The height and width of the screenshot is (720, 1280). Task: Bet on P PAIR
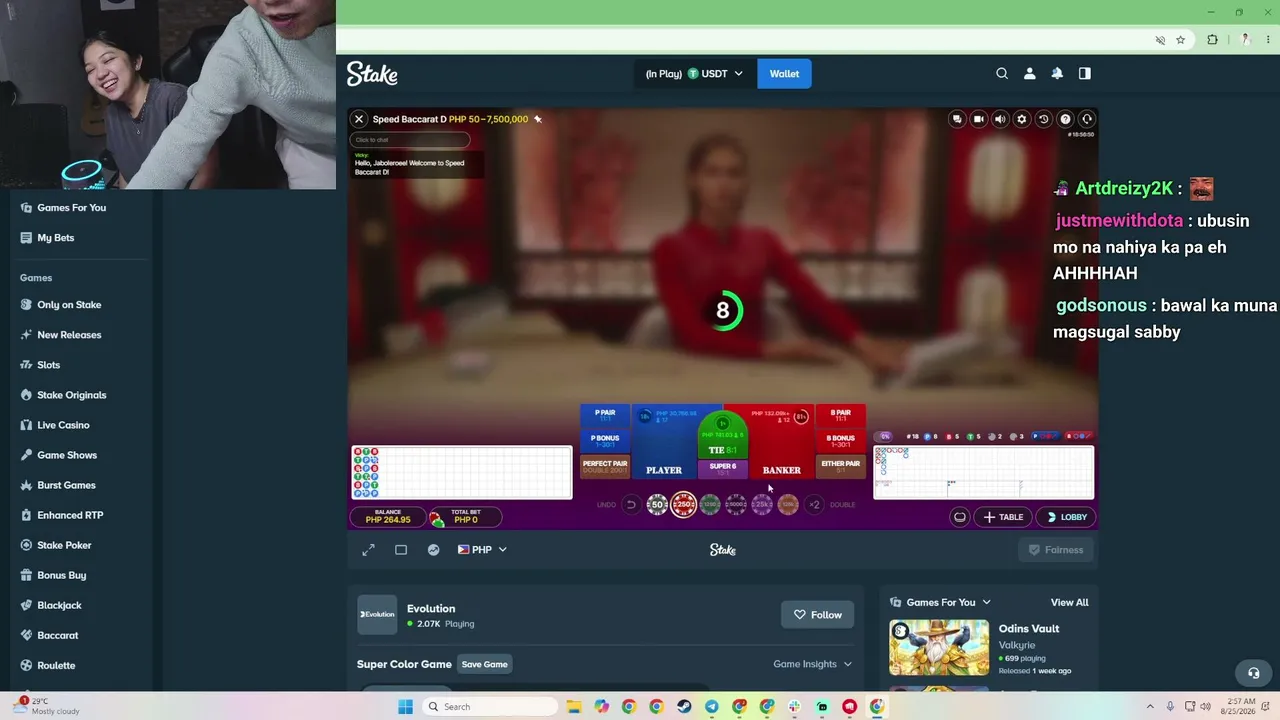(605, 415)
